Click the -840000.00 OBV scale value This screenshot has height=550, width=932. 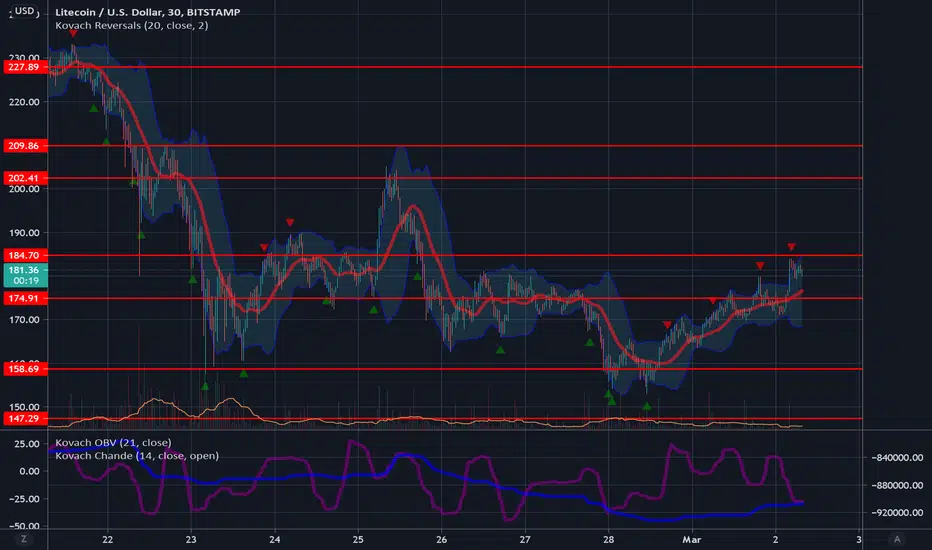(x=897, y=457)
